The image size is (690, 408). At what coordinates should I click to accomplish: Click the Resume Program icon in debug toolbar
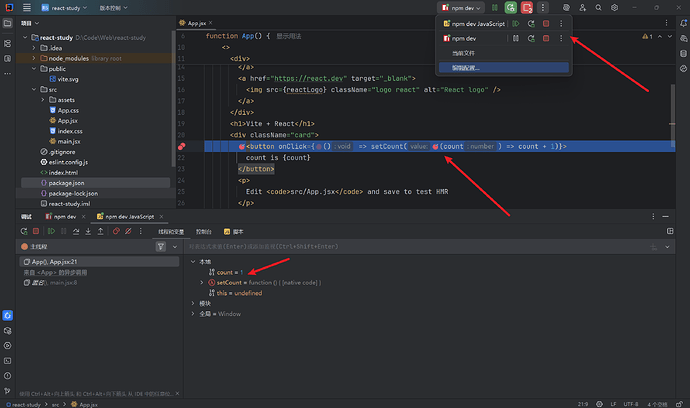(x=51, y=231)
